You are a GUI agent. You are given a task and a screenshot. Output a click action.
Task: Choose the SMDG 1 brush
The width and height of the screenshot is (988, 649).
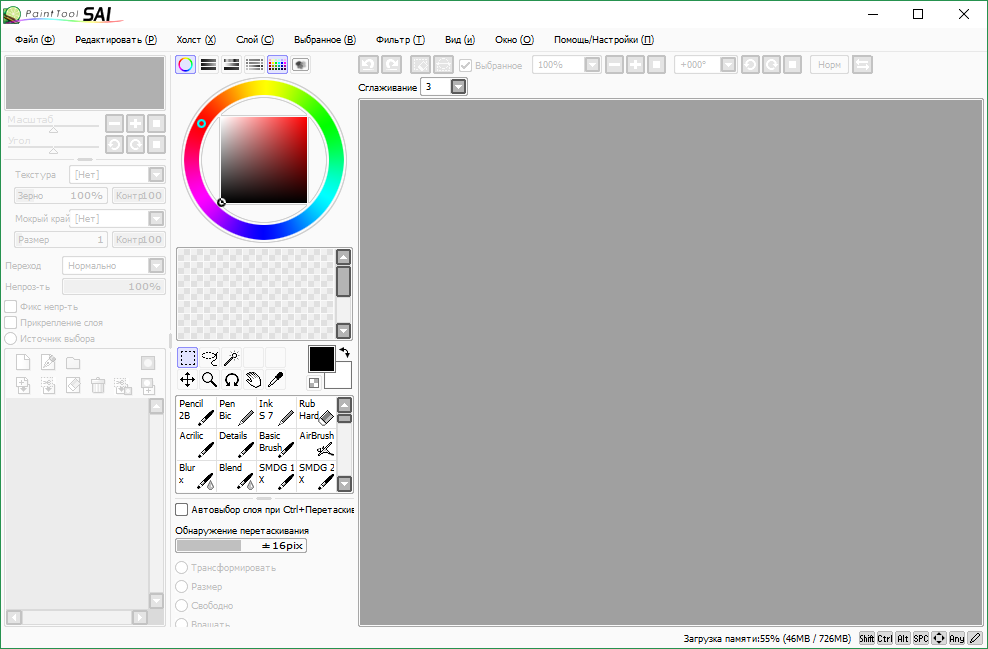(x=276, y=476)
